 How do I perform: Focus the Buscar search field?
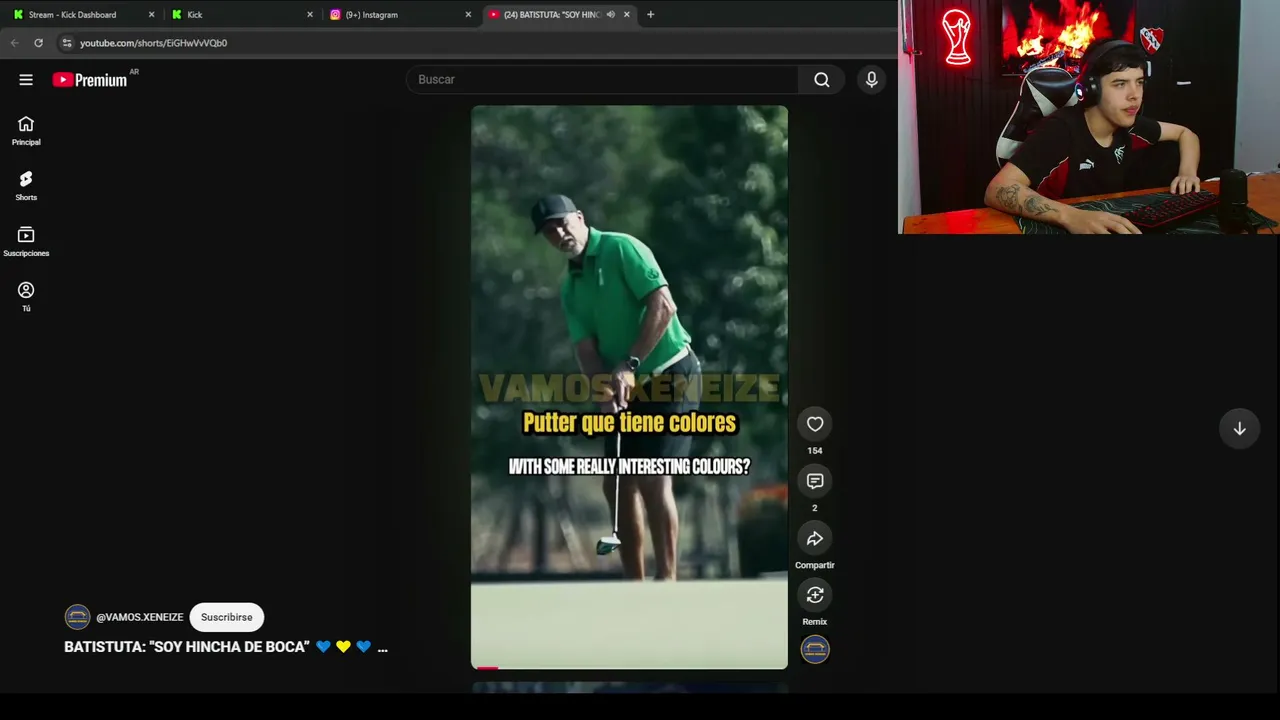pos(602,80)
